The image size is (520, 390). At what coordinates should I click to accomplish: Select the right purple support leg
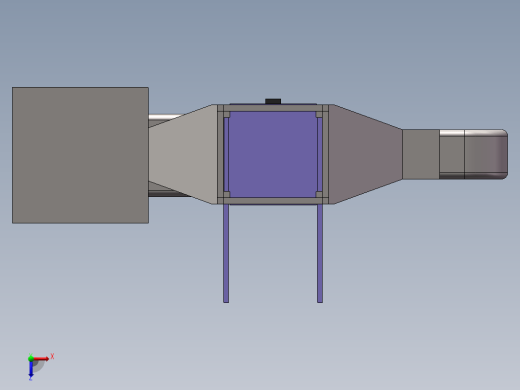(x=320, y=253)
